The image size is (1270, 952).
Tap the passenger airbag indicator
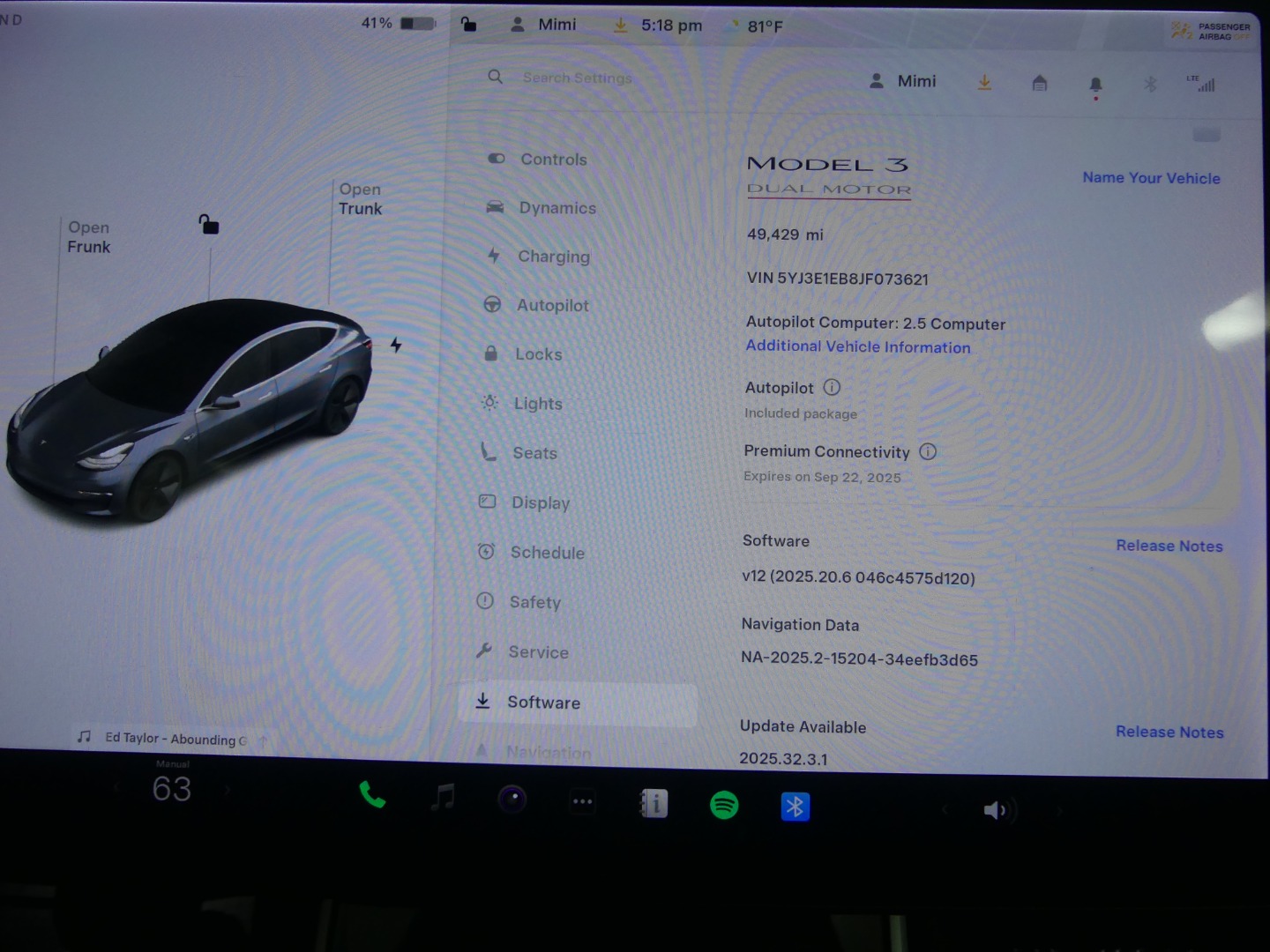tap(1210, 31)
